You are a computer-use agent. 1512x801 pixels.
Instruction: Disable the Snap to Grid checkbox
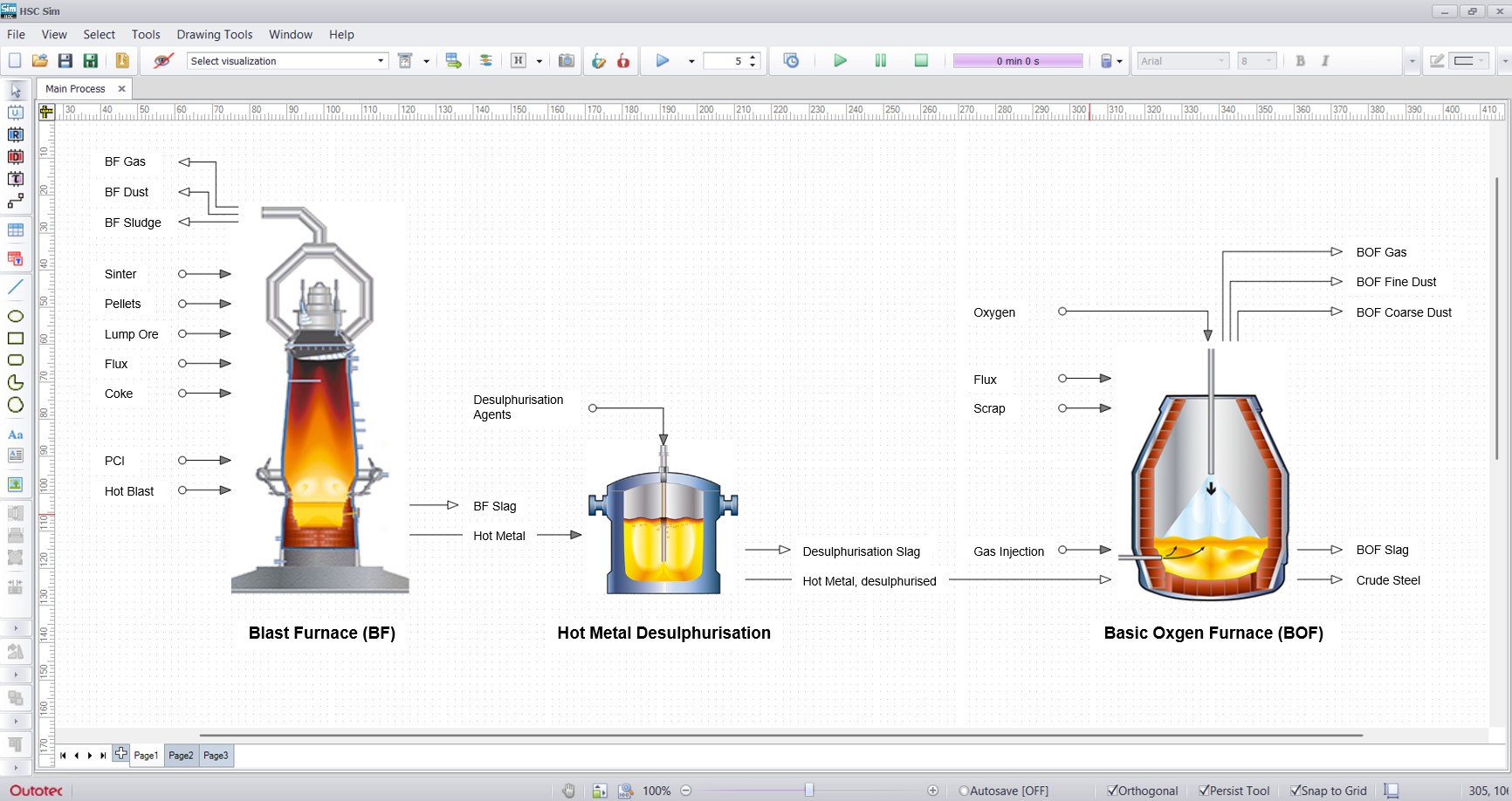pos(1296,791)
